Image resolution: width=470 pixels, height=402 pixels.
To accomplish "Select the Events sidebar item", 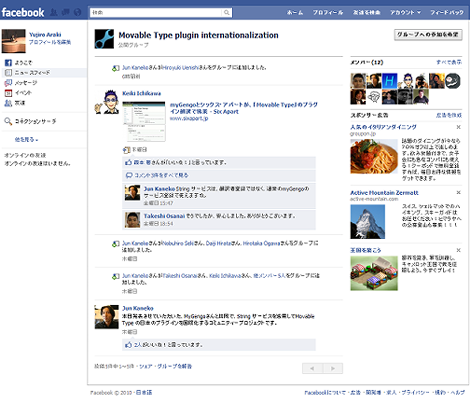I will [x=18, y=93].
